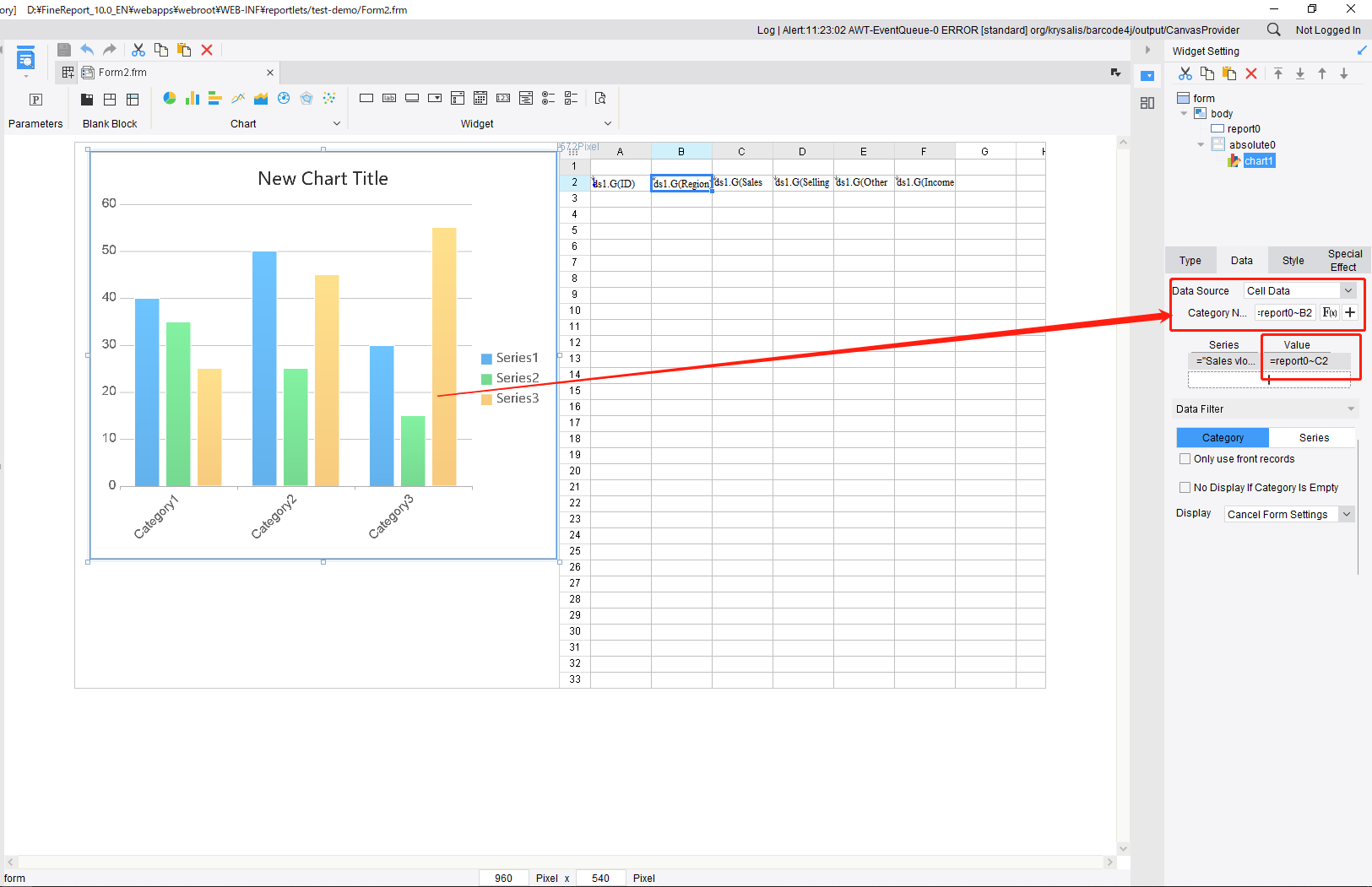
Task: Click cell B2 containing ds1.G(Region)
Action: (x=681, y=183)
